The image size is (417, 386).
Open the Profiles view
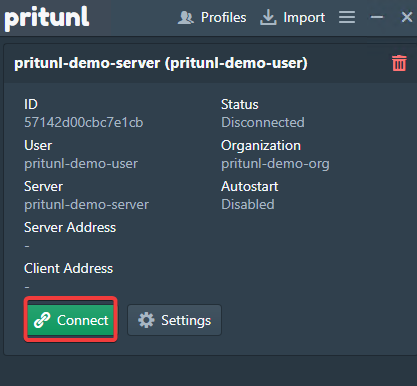[x=212, y=17]
